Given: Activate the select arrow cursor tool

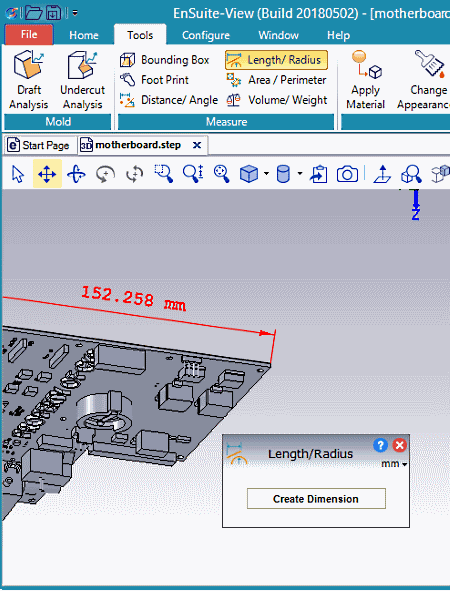Looking at the screenshot, I should pos(18,174).
